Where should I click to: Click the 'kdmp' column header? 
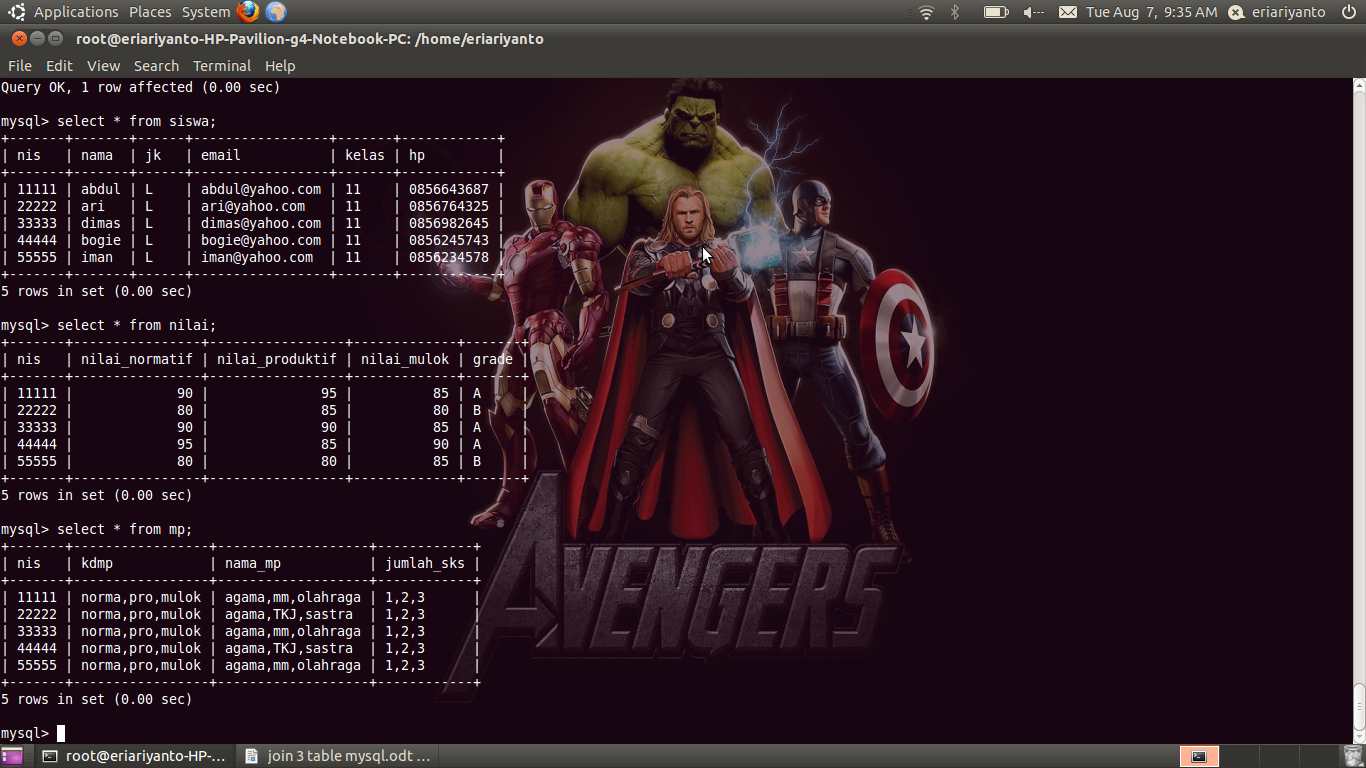[x=97, y=563]
